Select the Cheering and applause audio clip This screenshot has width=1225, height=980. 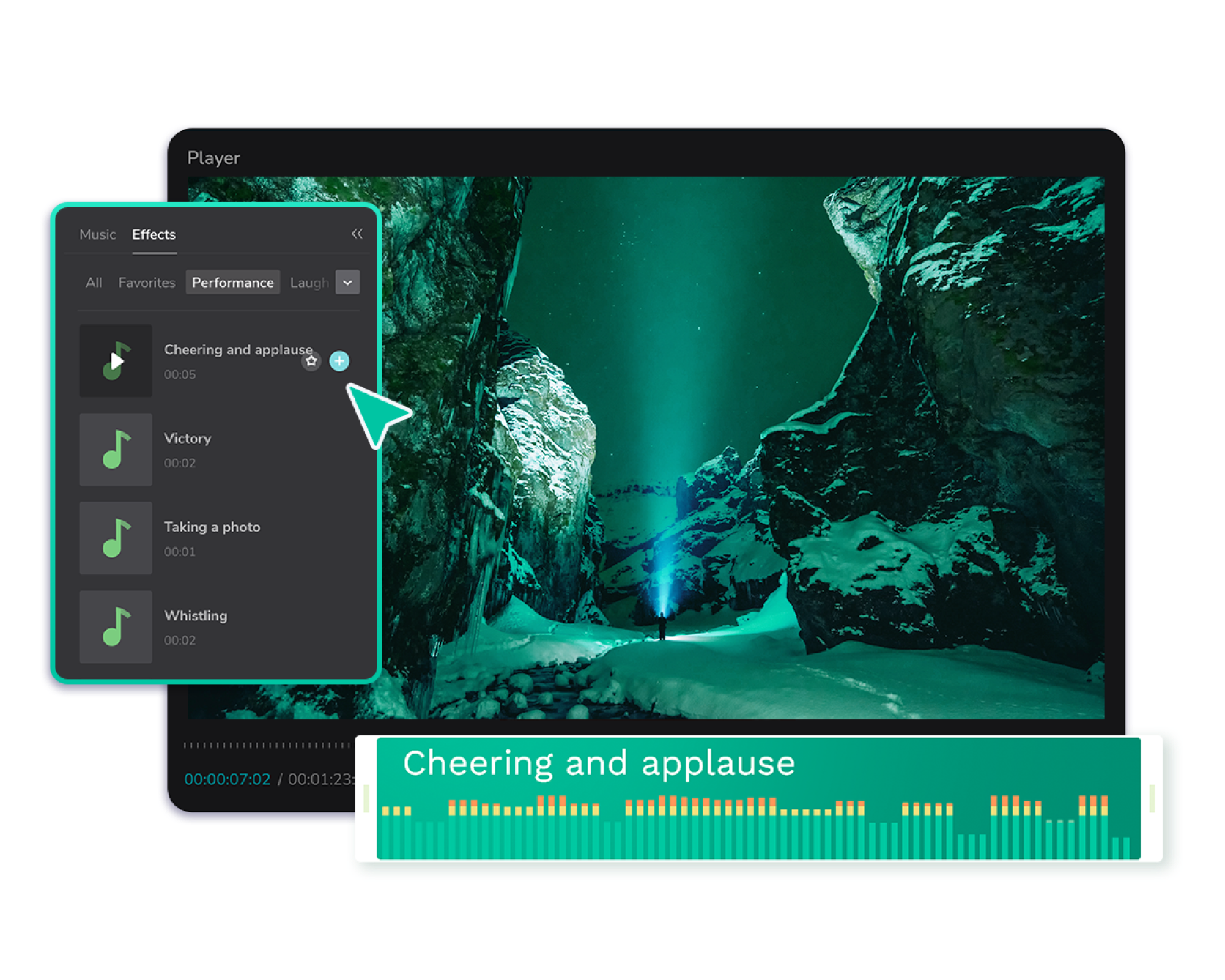point(758,798)
